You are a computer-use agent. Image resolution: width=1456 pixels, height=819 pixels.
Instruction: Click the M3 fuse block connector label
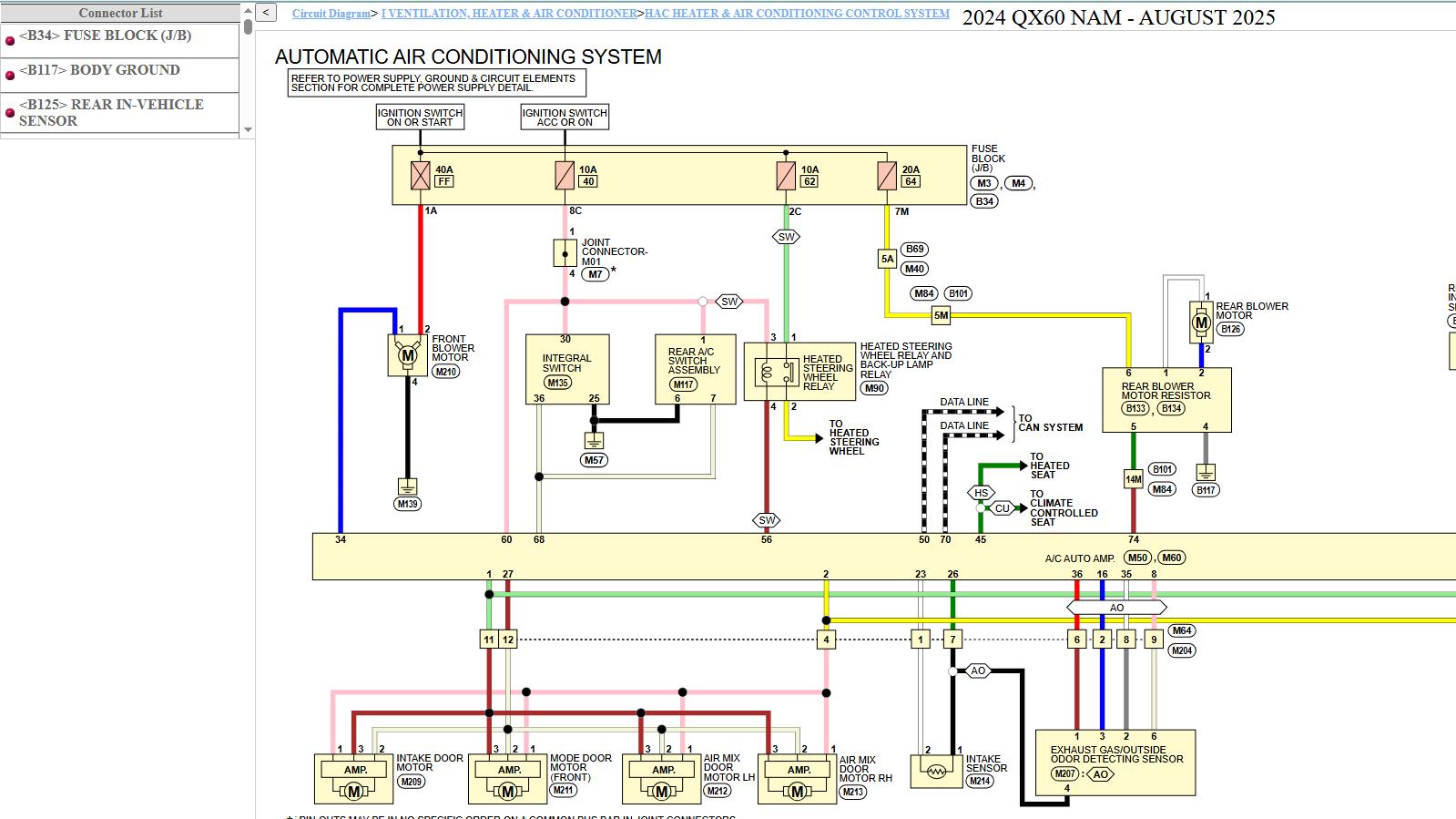[984, 183]
